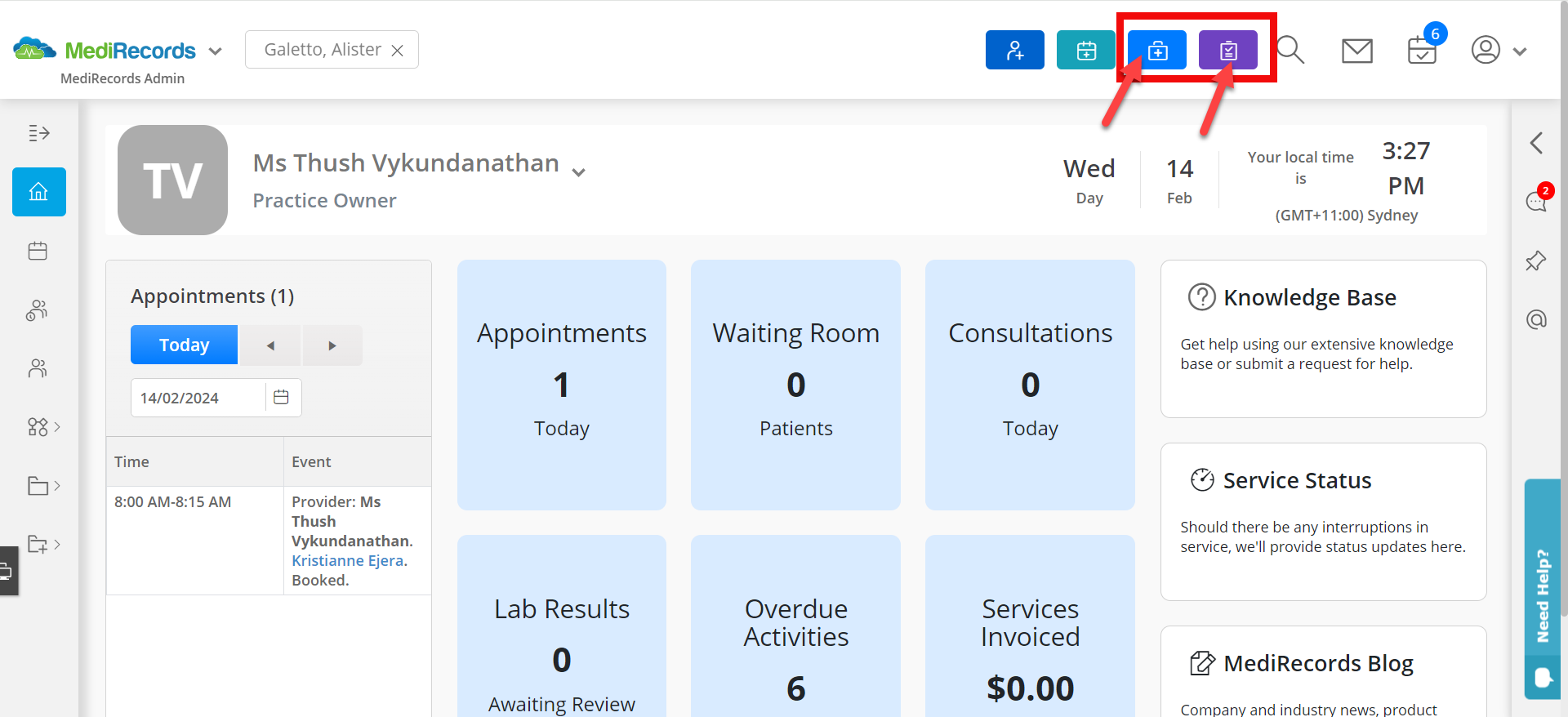
Task: Open the chat messages icon in right sidebar
Action: [1536, 201]
